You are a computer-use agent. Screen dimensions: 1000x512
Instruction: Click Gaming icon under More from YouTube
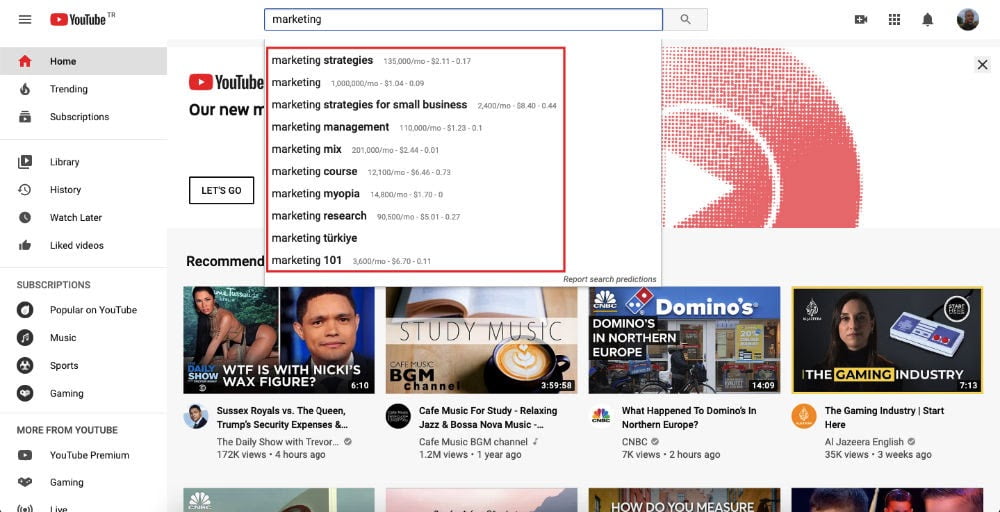pos(25,483)
